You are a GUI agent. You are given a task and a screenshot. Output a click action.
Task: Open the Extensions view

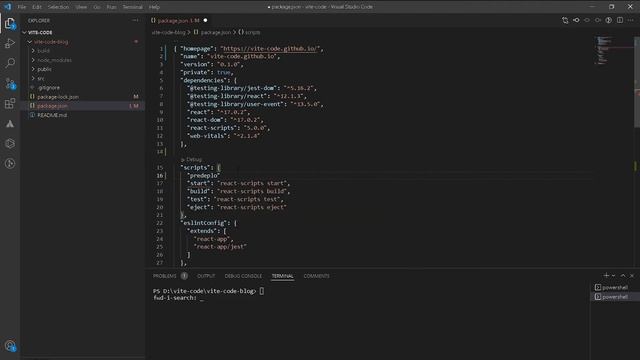click(x=10, y=103)
